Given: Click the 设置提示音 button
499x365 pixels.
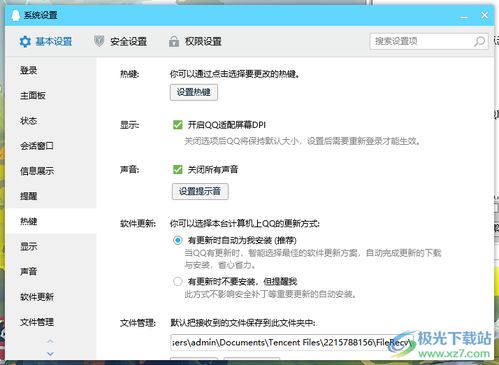Looking at the screenshot, I should [x=200, y=191].
